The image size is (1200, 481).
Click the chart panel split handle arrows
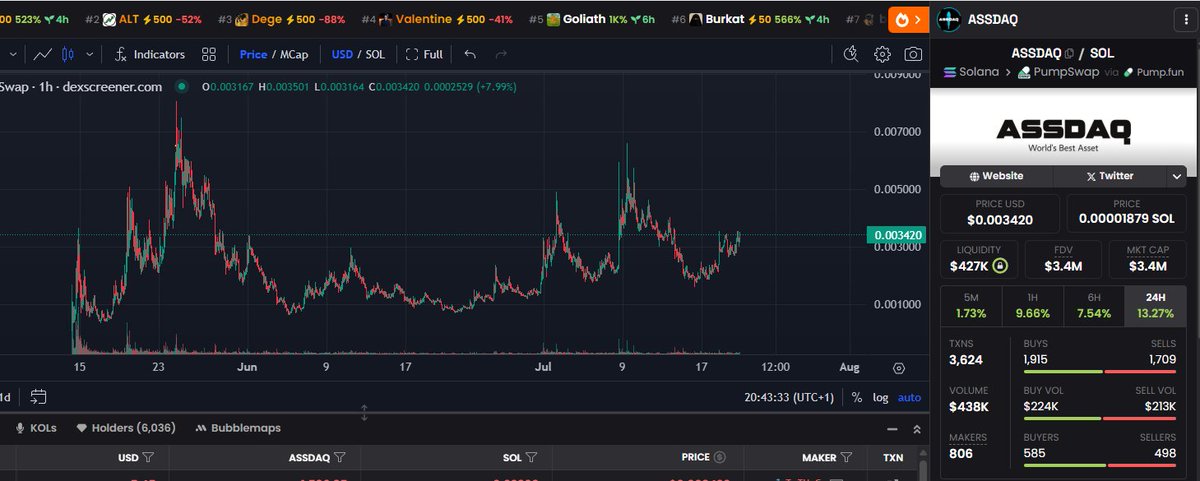click(x=364, y=412)
